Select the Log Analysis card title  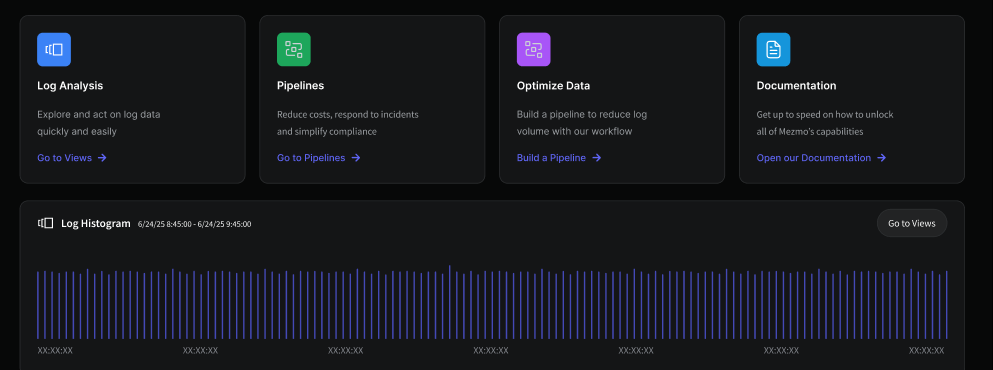(70, 86)
